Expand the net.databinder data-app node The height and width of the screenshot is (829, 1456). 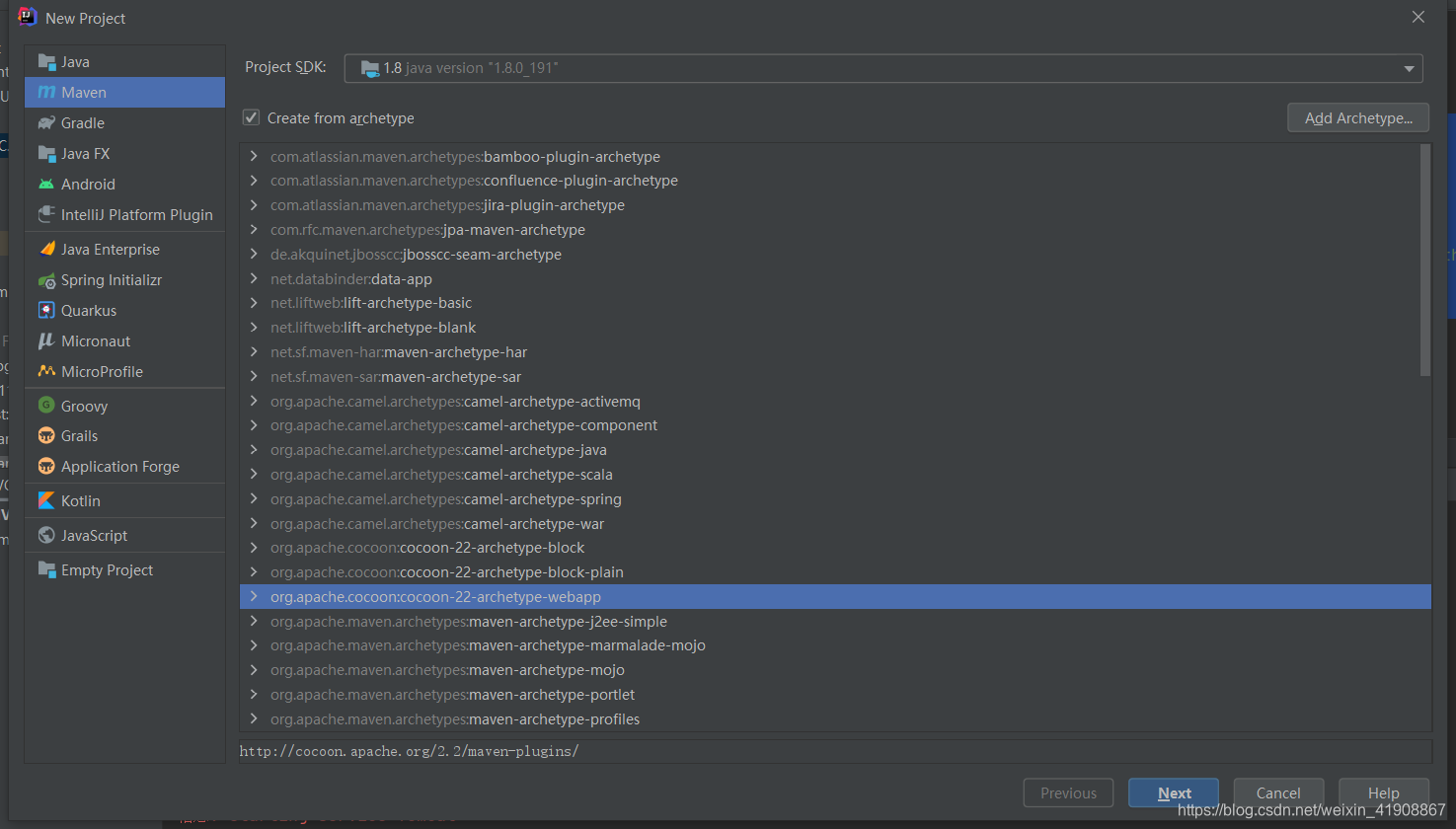click(x=254, y=278)
